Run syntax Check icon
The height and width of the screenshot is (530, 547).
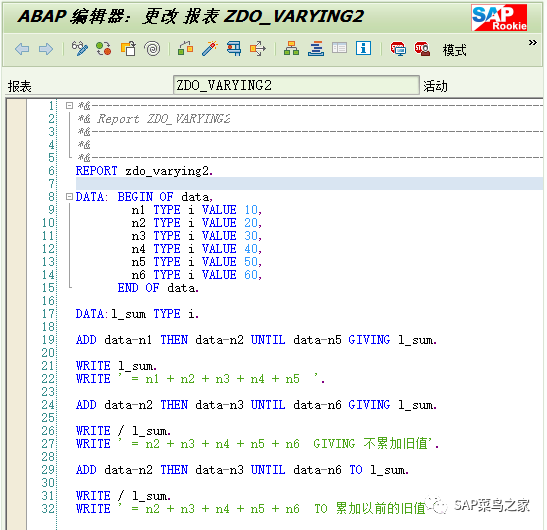(186, 48)
